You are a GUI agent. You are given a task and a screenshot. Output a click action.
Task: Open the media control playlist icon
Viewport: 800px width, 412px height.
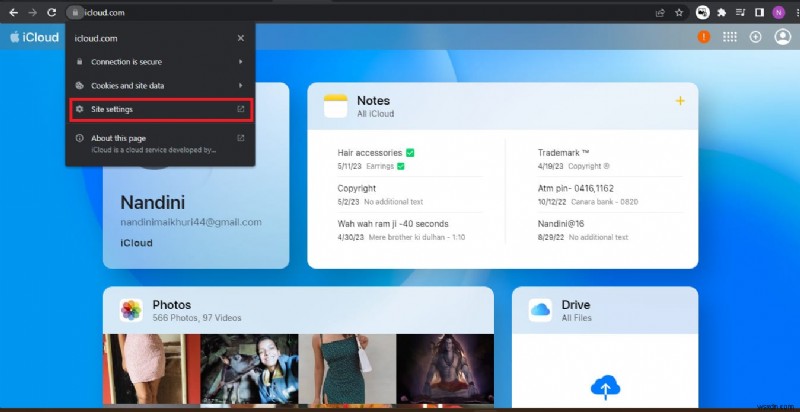tap(741, 13)
